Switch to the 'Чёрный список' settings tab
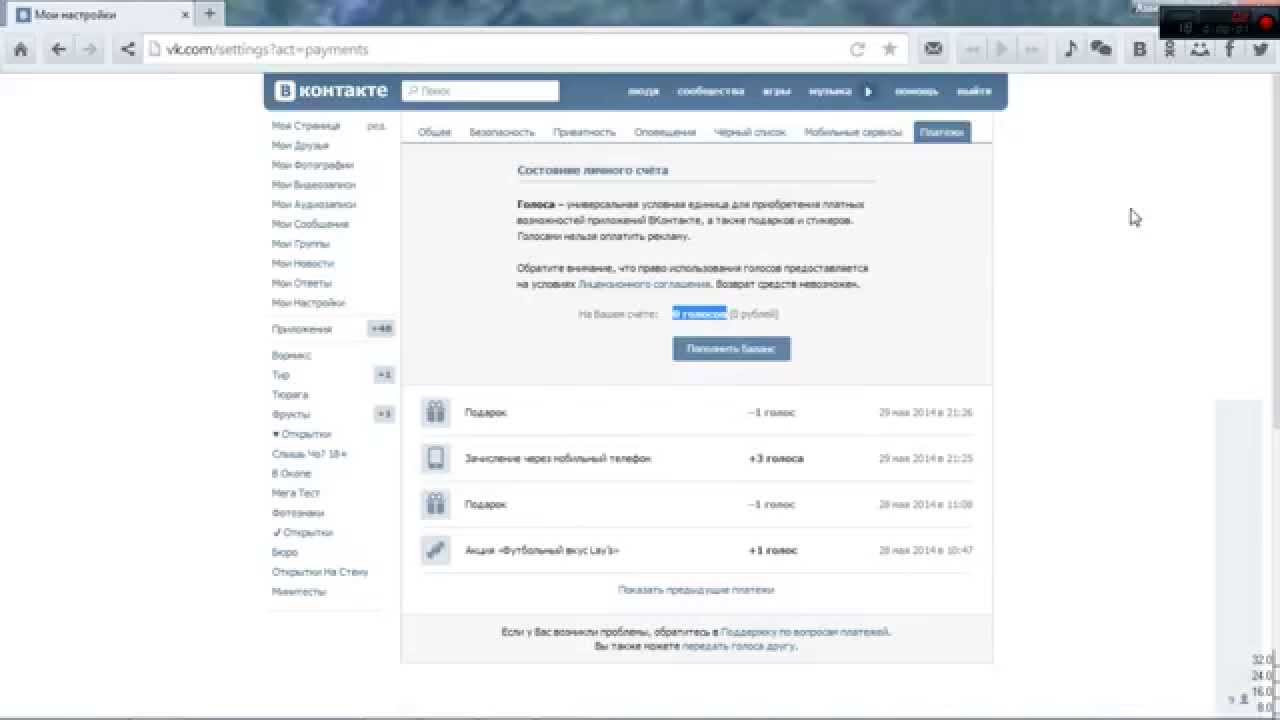The height and width of the screenshot is (720, 1280). pos(750,132)
